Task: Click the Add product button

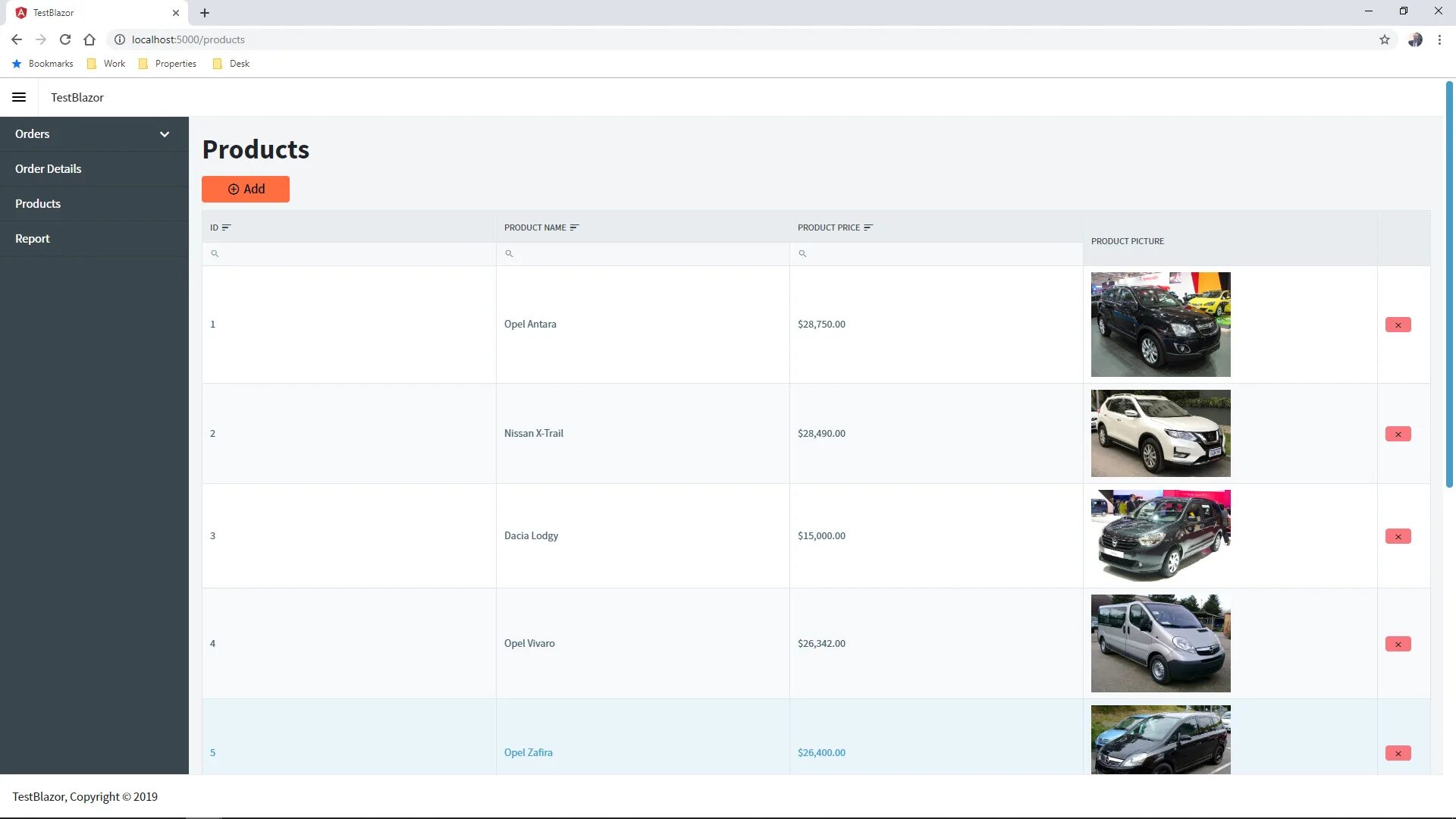Action: pos(245,189)
